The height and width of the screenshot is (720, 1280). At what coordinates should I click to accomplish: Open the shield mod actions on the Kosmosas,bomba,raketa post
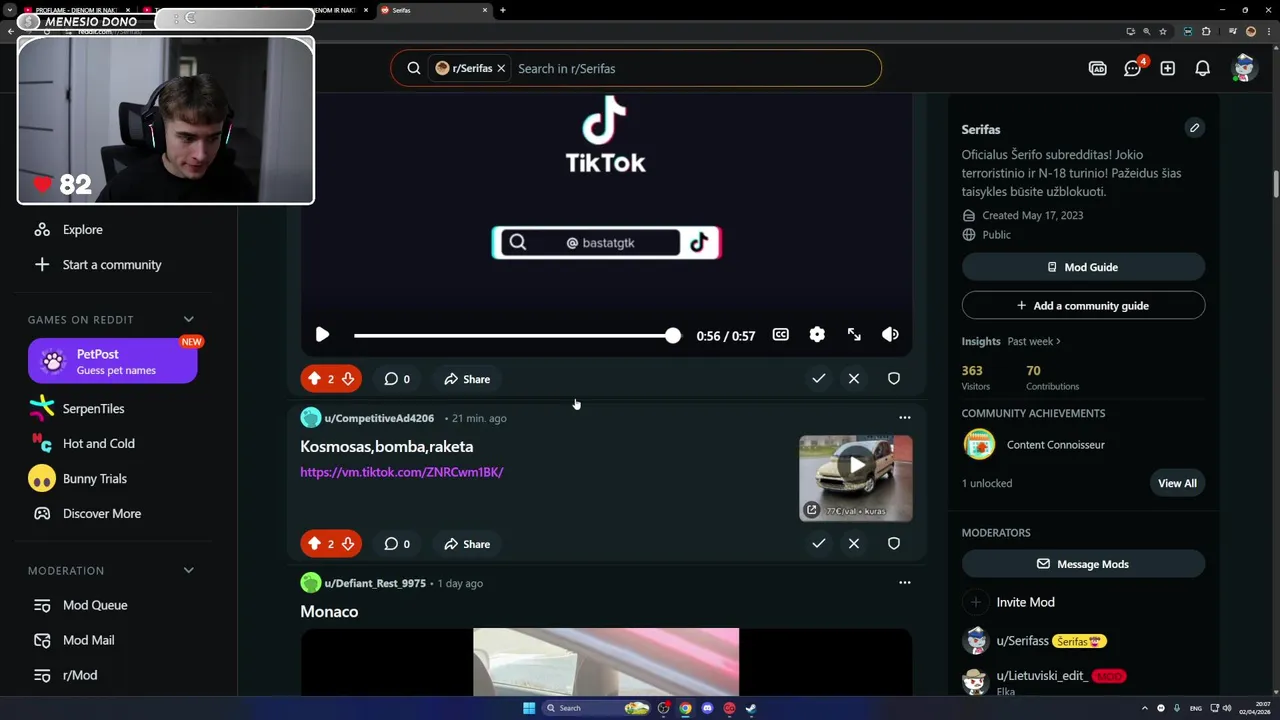(894, 544)
